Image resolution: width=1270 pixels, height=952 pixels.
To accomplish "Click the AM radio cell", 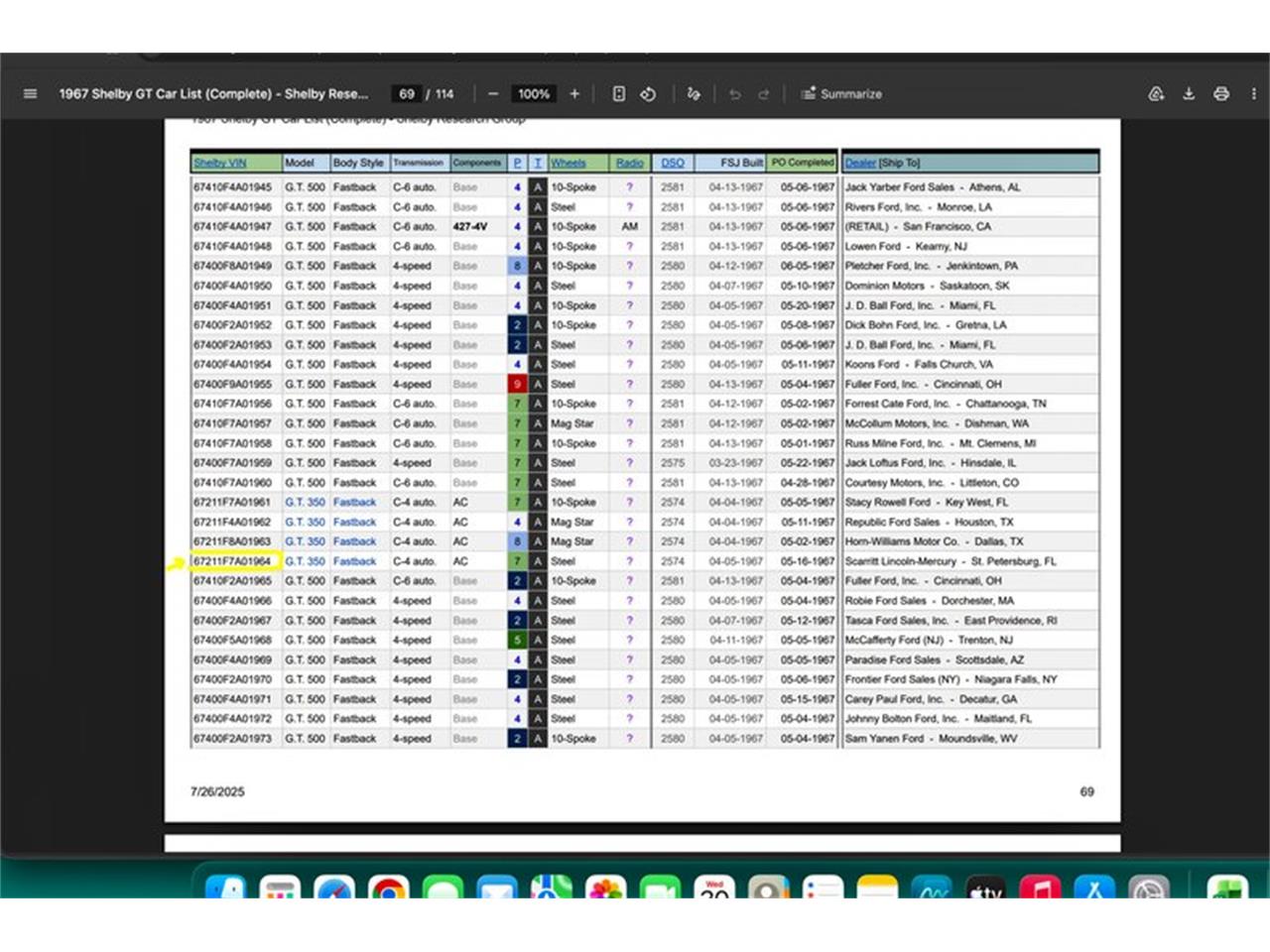I will tap(629, 227).
